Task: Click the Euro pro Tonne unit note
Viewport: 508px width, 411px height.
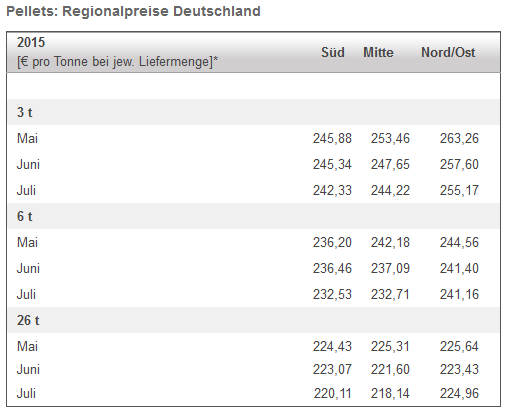Action: [x=117, y=62]
